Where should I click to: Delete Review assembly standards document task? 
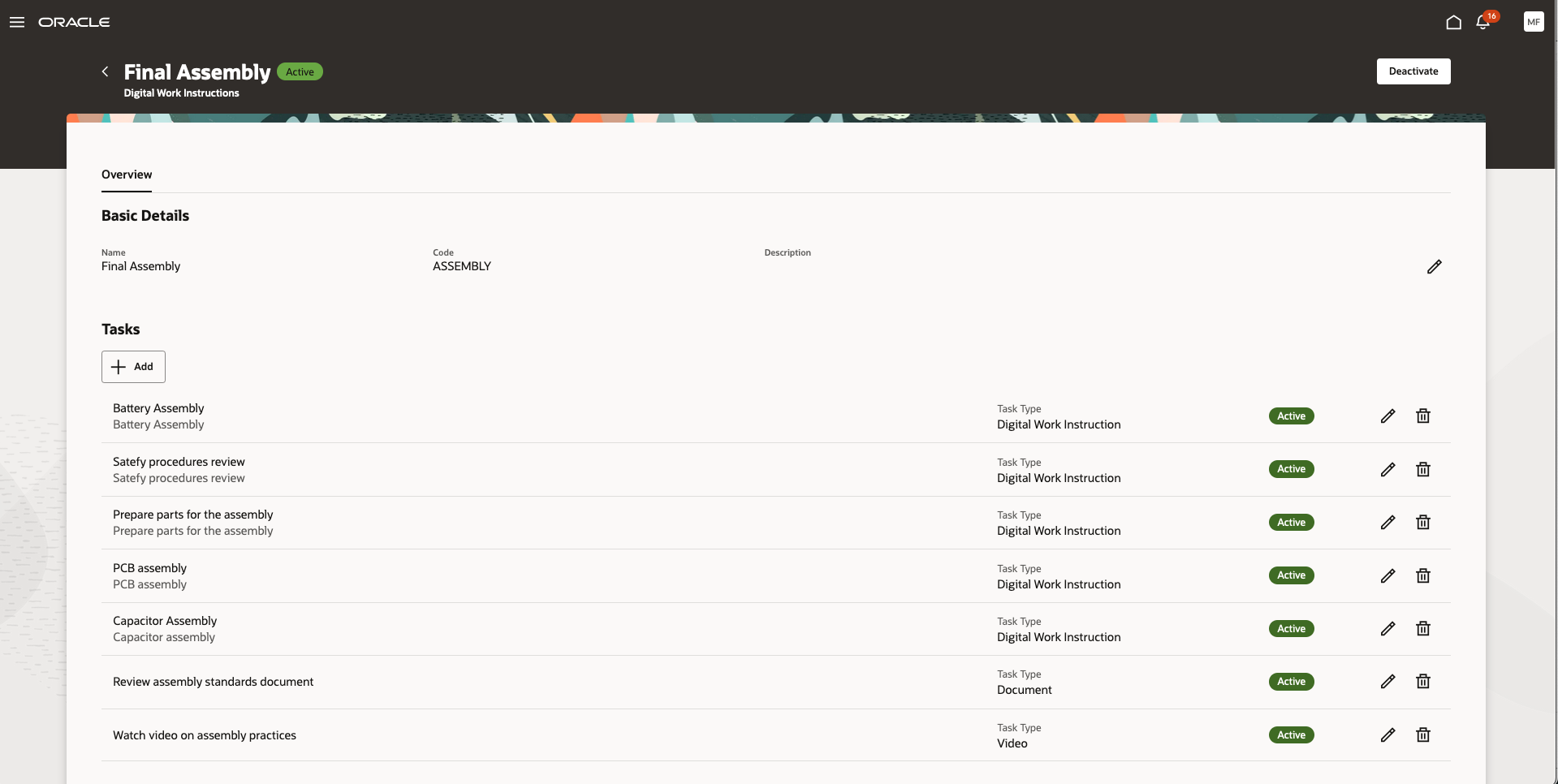[1422, 681]
